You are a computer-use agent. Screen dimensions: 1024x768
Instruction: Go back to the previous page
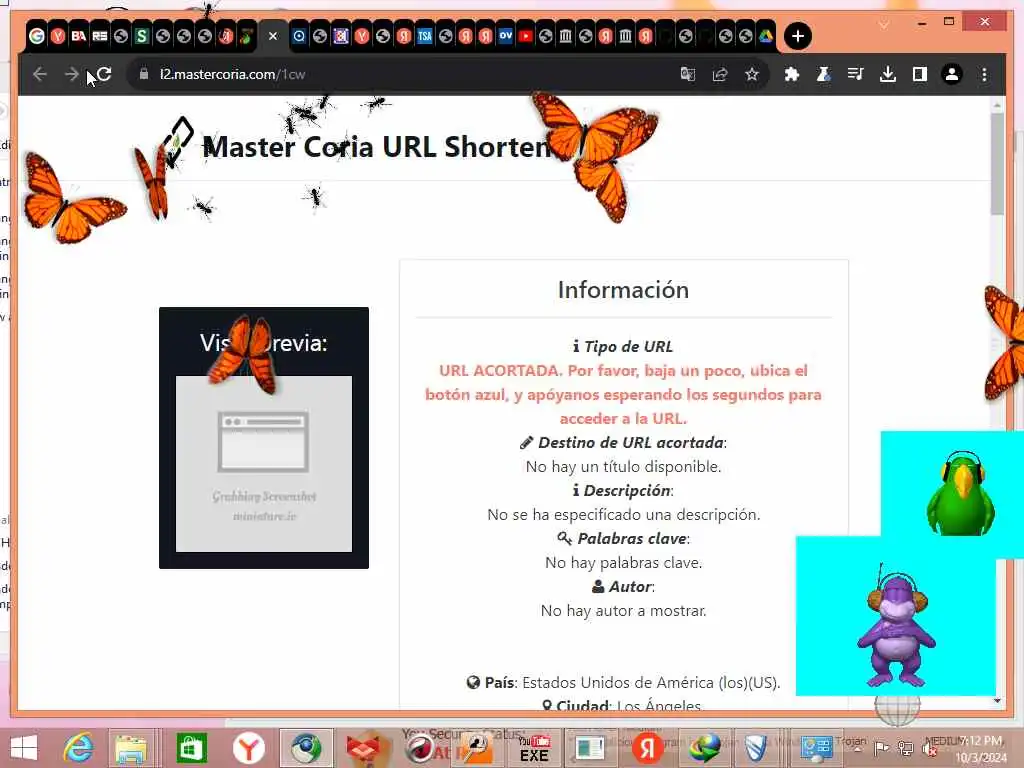(40, 74)
